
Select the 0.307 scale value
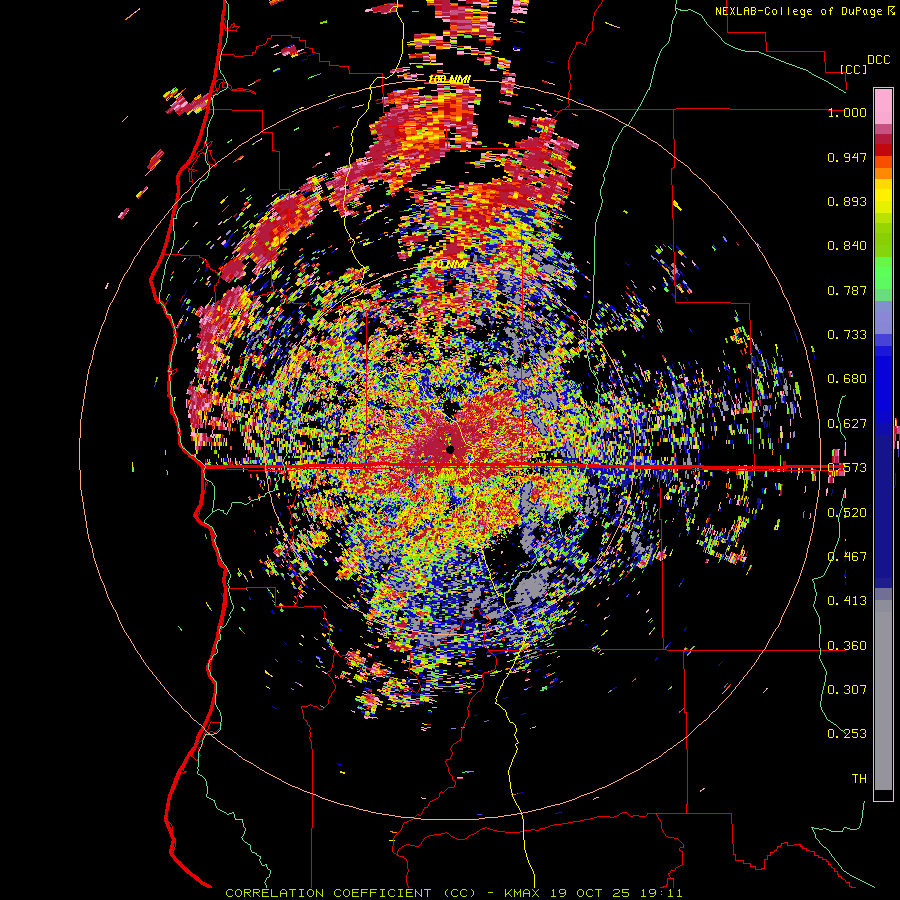[x=847, y=690]
